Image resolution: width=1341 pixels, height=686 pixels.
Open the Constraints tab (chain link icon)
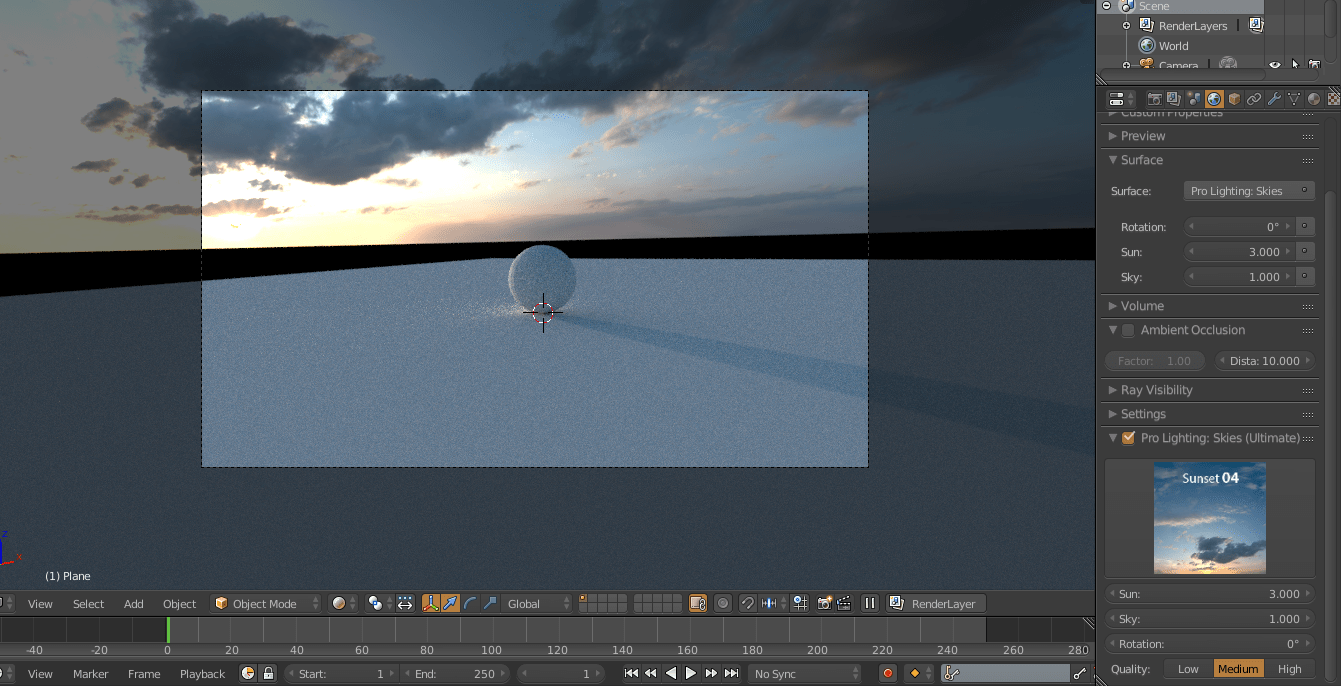coord(1254,98)
